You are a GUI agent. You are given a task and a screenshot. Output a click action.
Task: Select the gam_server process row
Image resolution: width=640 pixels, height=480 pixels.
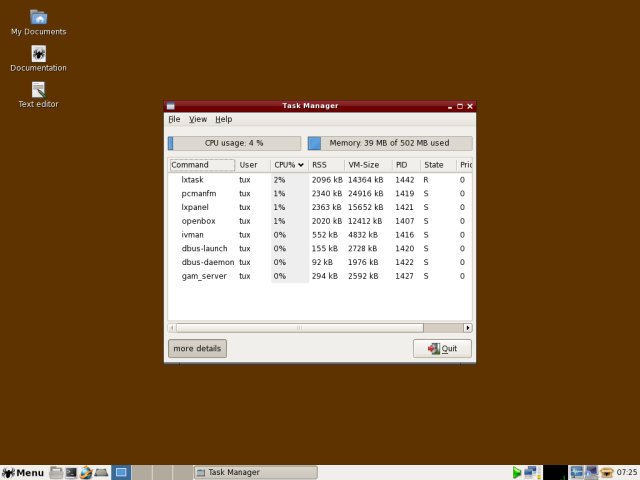(320, 276)
